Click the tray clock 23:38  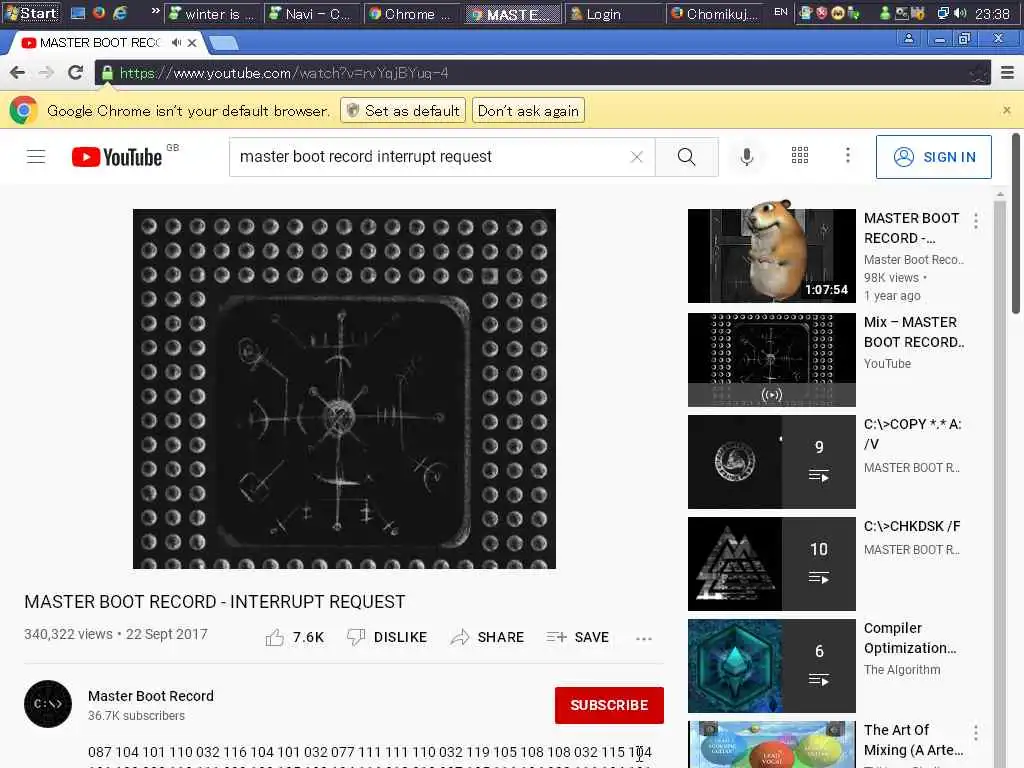point(992,14)
